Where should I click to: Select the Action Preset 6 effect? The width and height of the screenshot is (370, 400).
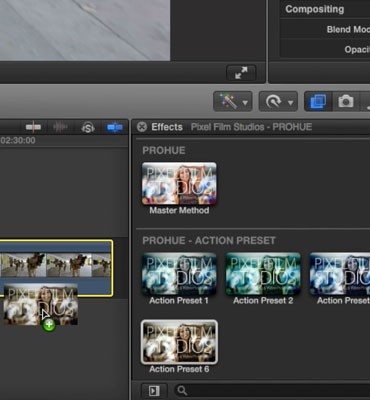[179, 342]
